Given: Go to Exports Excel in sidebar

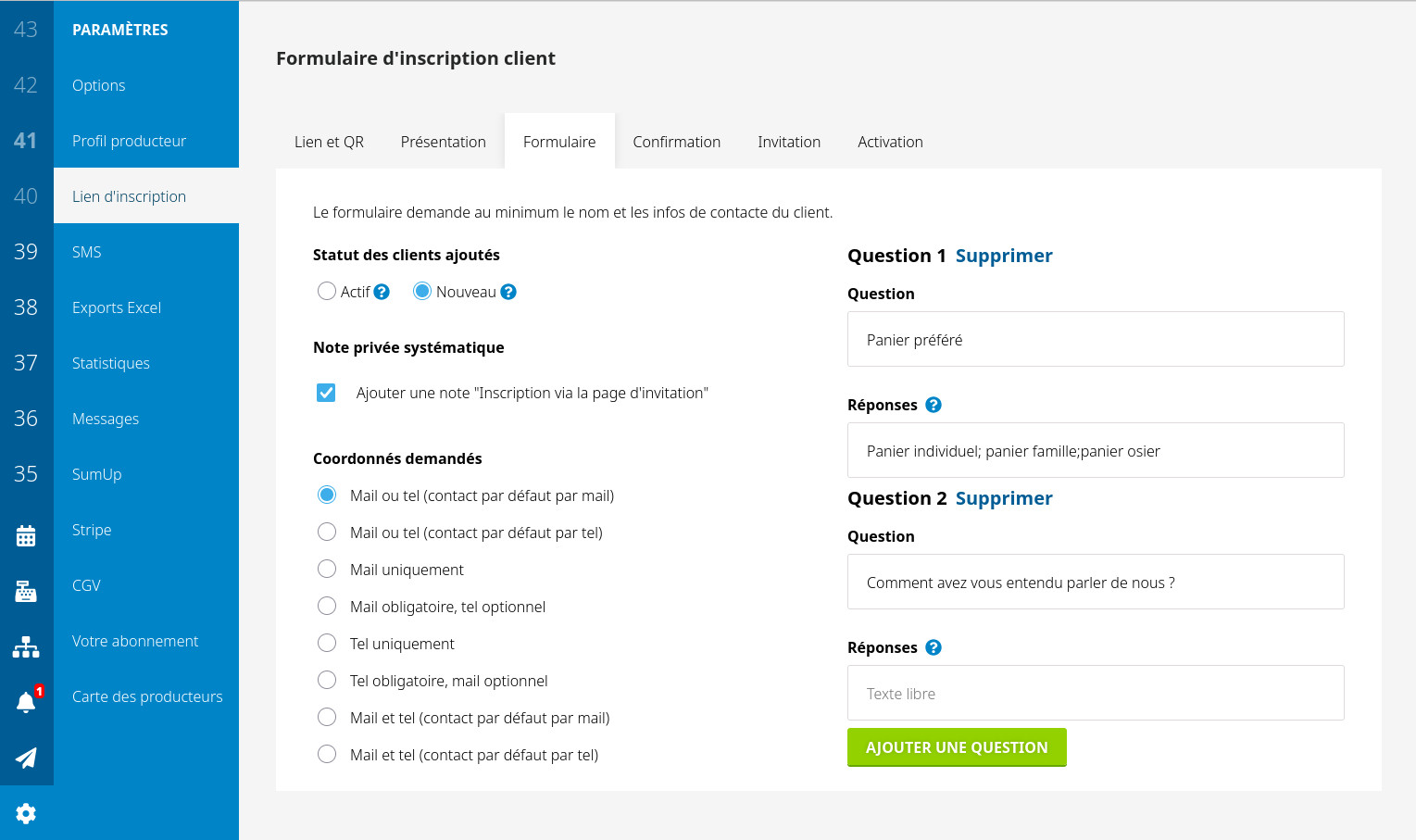Looking at the screenshot, I should point(117,307).
